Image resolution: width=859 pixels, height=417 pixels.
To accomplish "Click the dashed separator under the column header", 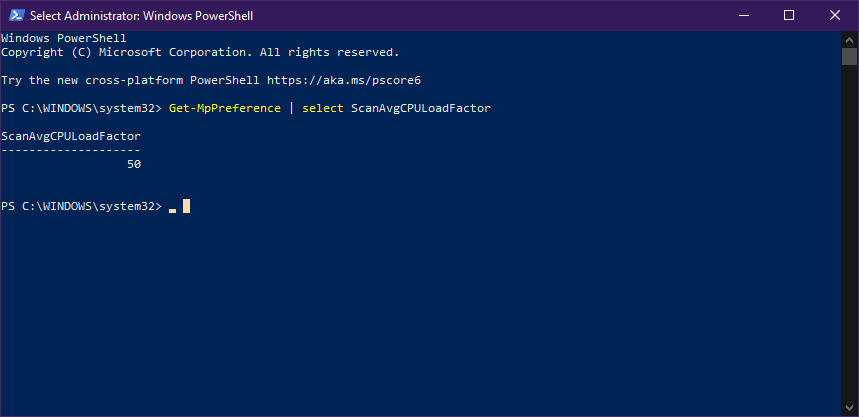I will (71, 150).
